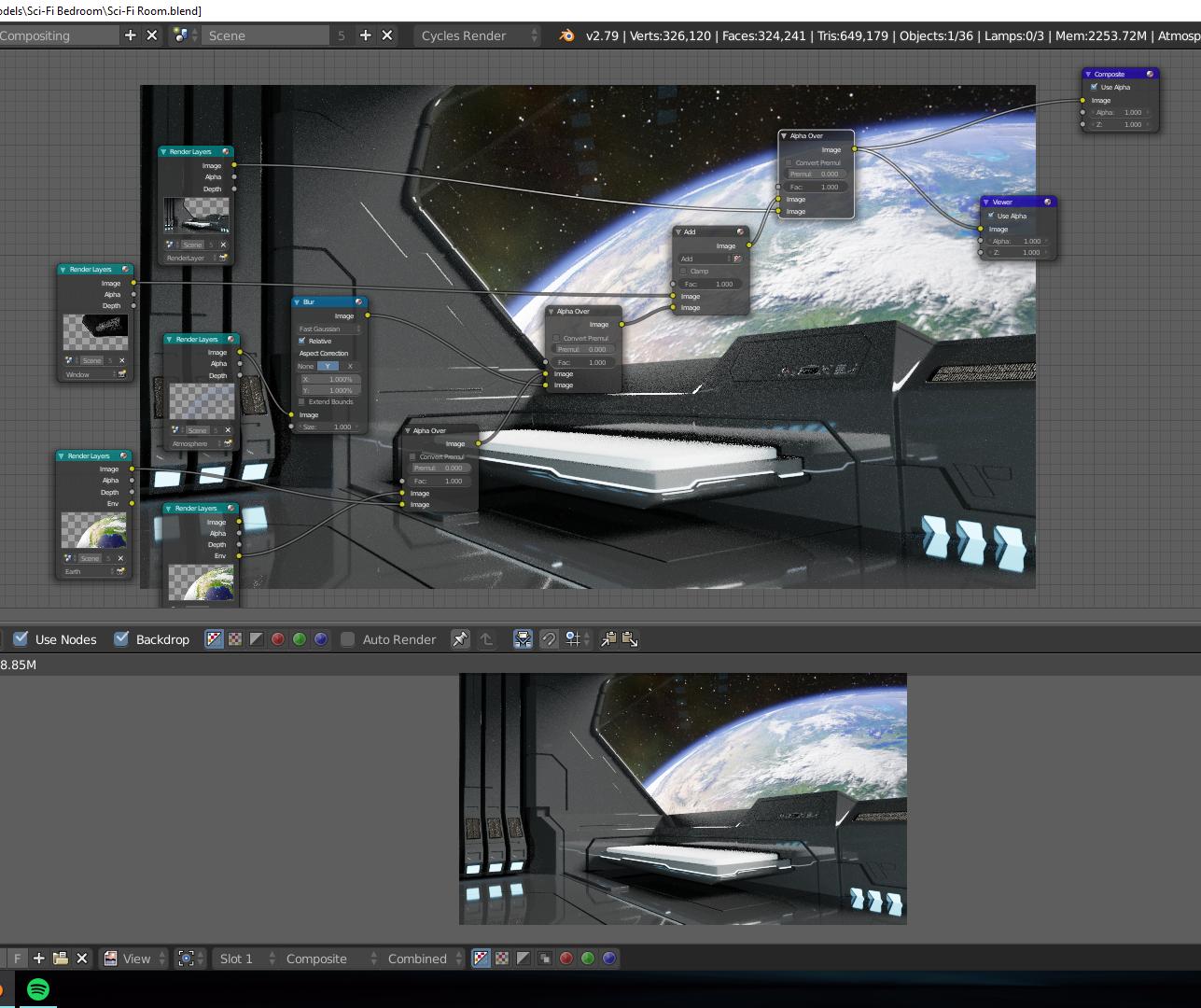Adjust Alpha value on Composite node
Viewport: 1201px width, 1008px height.
coord(1120,112)
